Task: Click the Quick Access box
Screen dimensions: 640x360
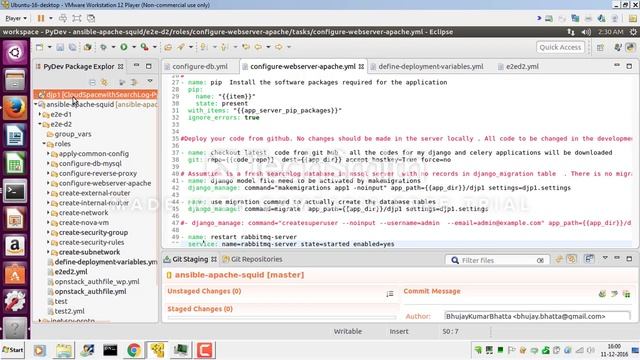Action: tap(560, 47)
